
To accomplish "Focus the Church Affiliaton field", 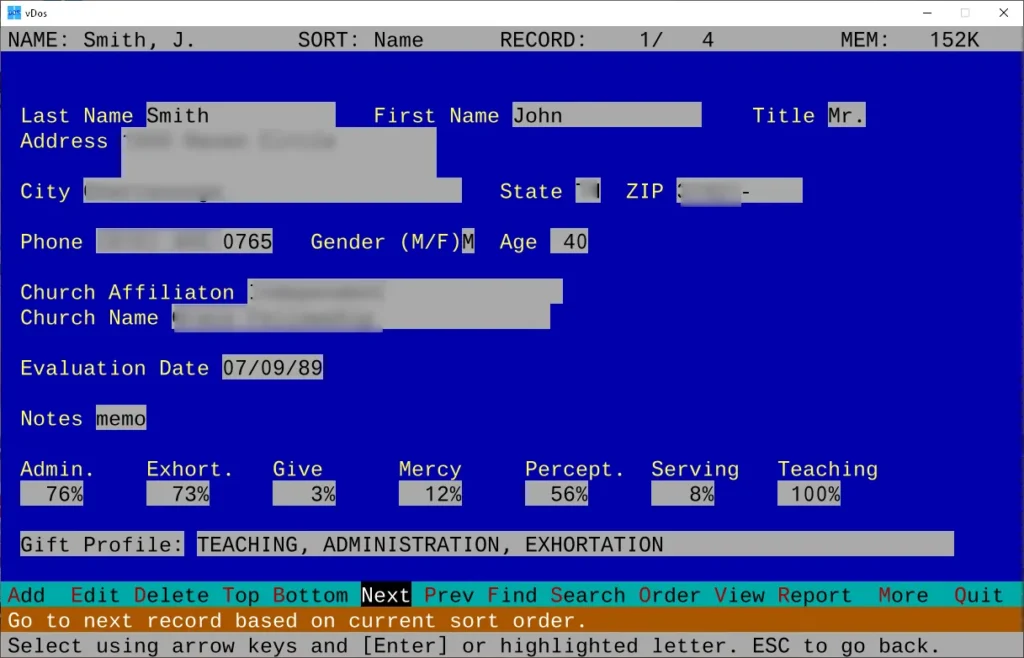I will click(x=405, y=292).
